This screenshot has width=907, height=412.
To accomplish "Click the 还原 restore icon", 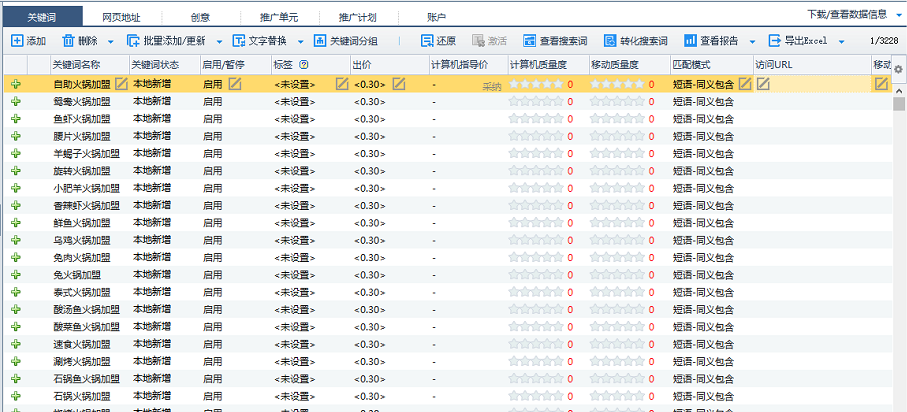I will coord(427,41).
